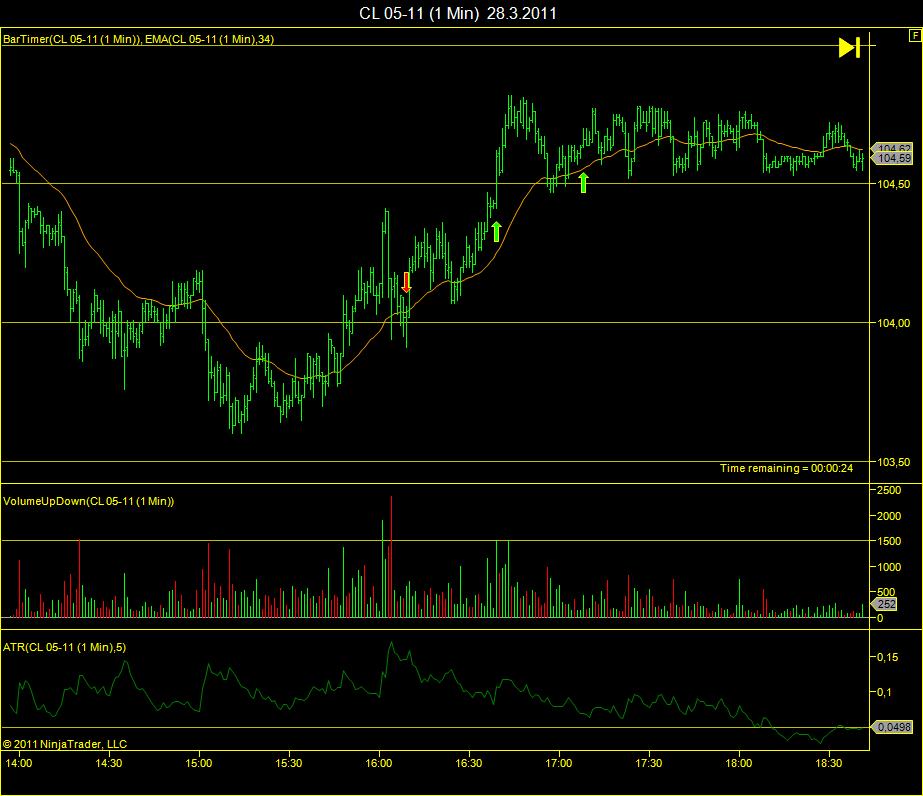Click the 16:00 time axis label

click(379, 763)
